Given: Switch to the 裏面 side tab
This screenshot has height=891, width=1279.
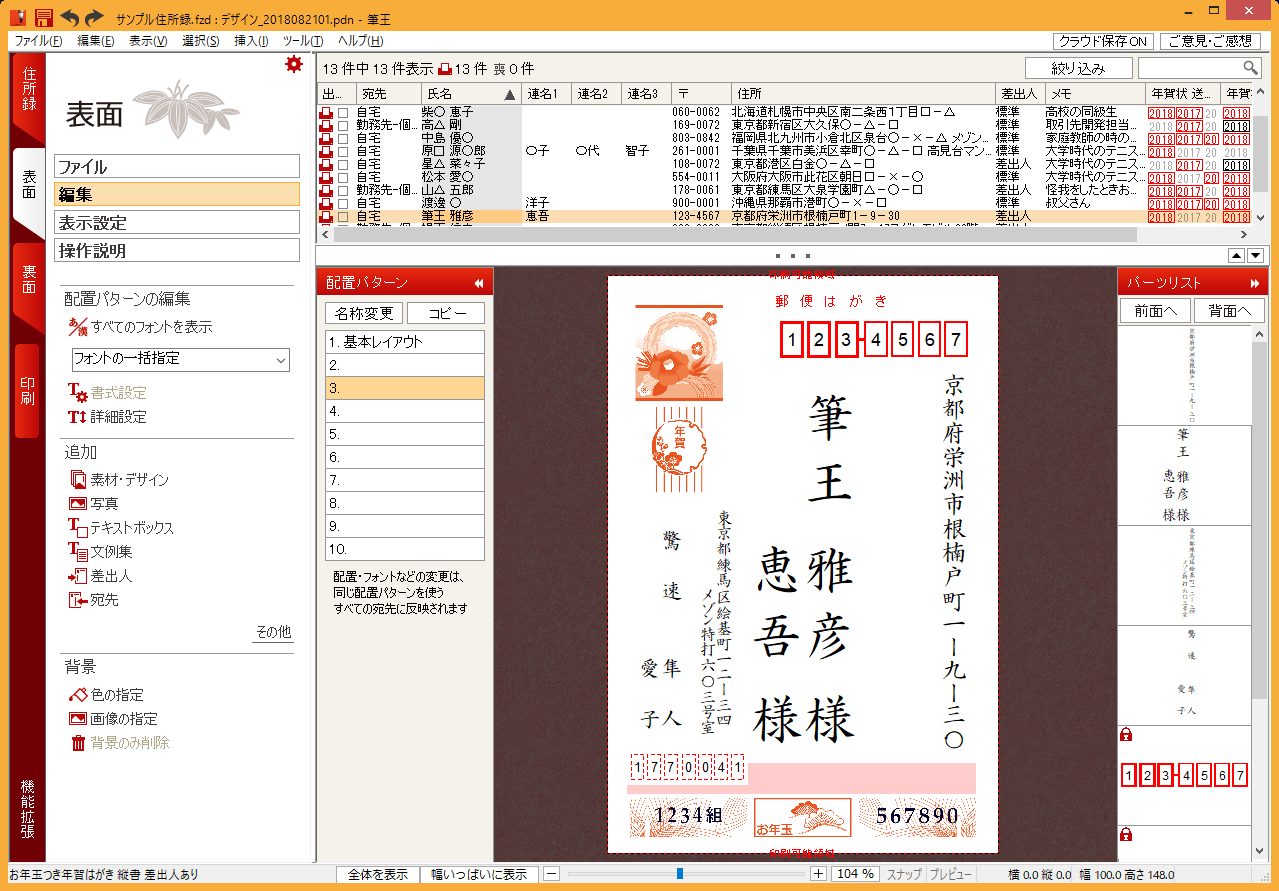Looking at the screenshot, I should tap(28, 280).
